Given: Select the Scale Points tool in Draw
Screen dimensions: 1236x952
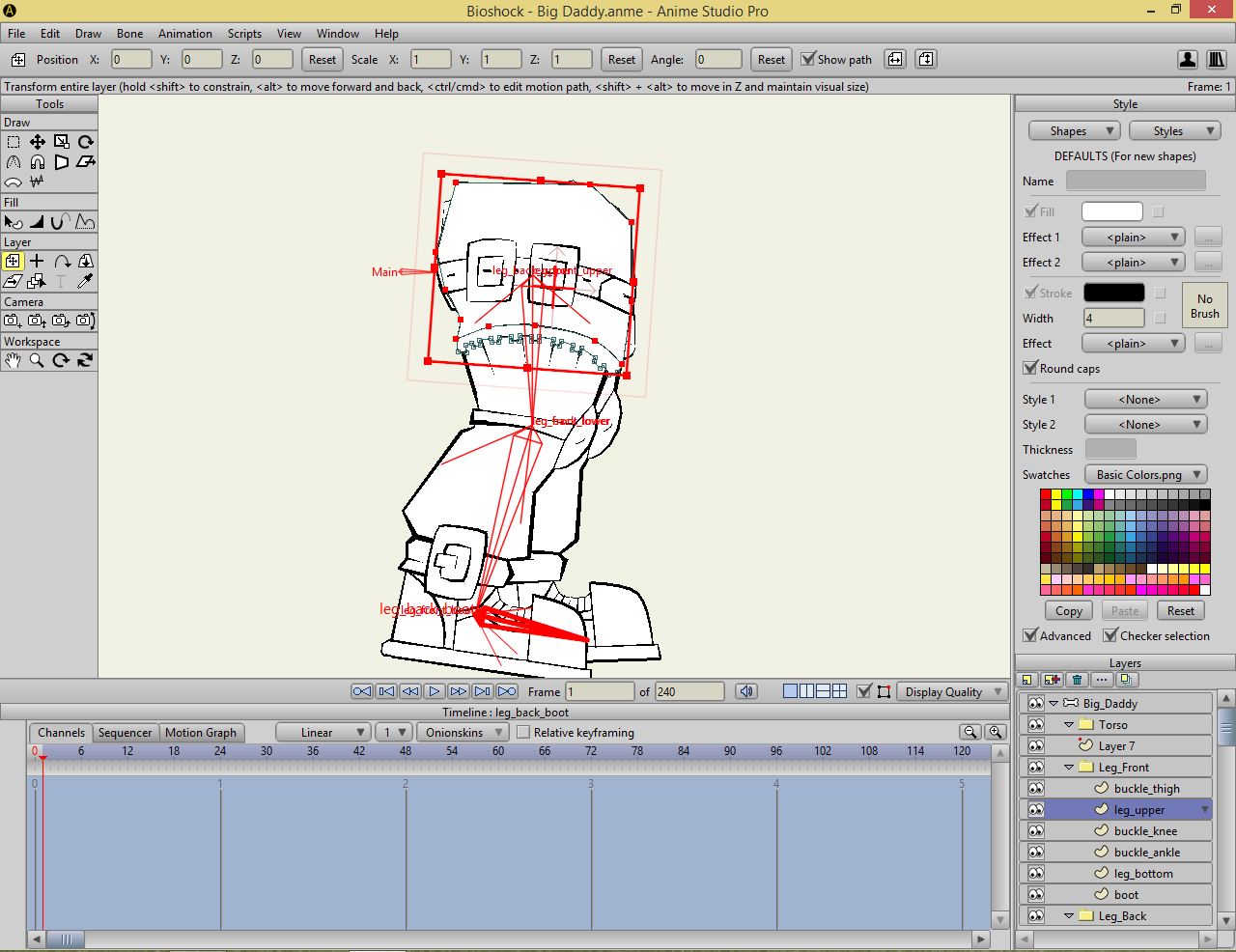Looking at the screenshot, I should [62, 142].
